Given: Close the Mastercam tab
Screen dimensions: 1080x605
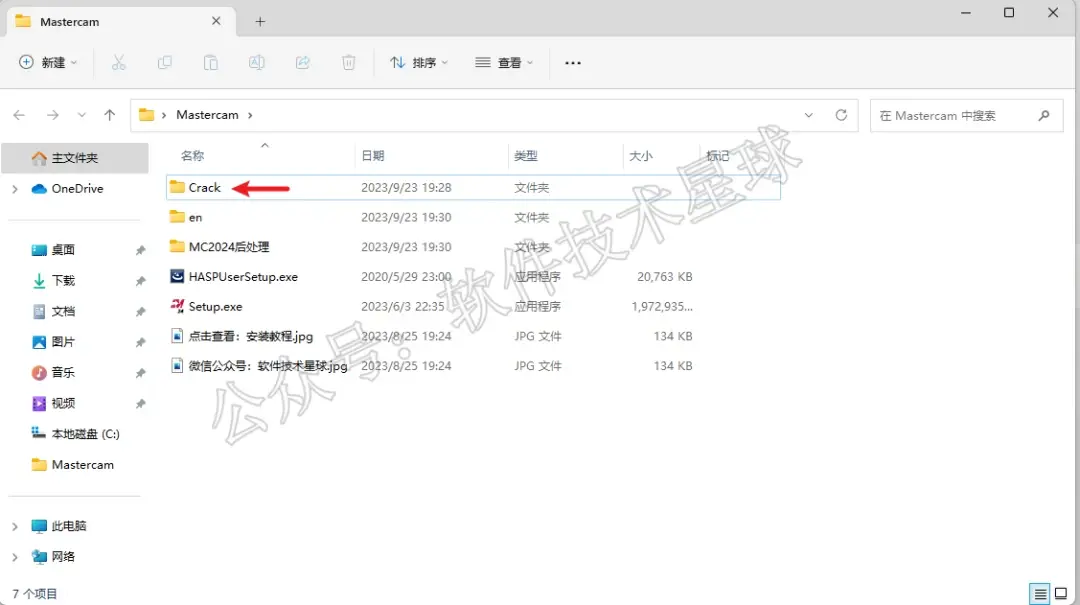Looking at the screenshot, I should [216, 21].
